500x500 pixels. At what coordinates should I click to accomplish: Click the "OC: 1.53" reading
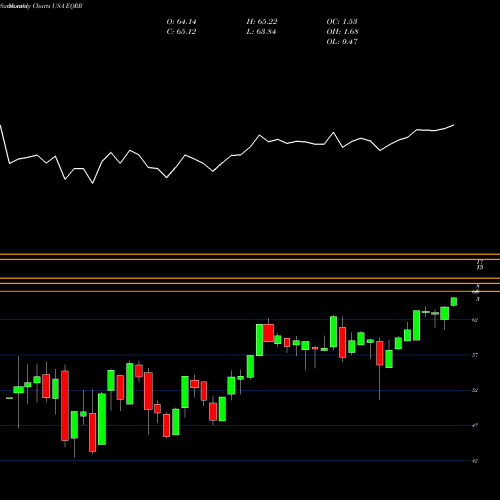(x=342, y=22)
